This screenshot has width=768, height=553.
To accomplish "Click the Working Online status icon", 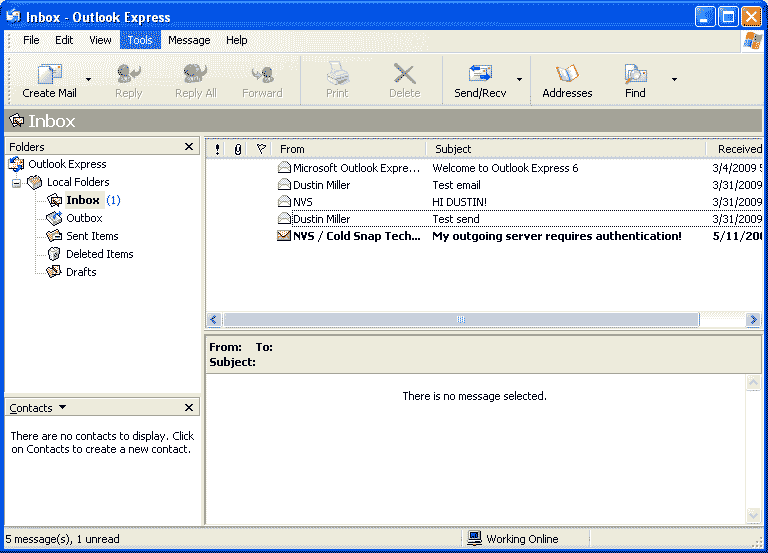I will click(x=474, y=538).
